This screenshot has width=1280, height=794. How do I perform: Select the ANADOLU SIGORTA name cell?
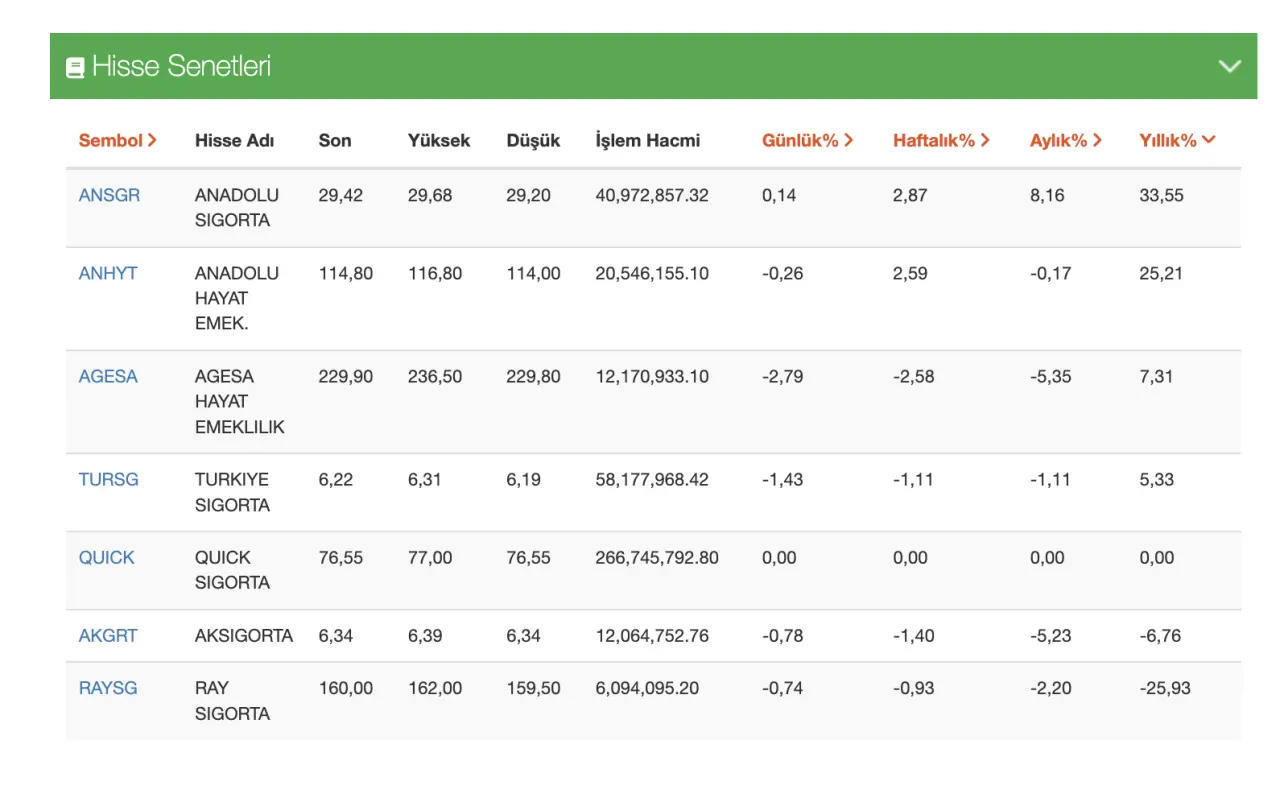click(x=237, y=208)
